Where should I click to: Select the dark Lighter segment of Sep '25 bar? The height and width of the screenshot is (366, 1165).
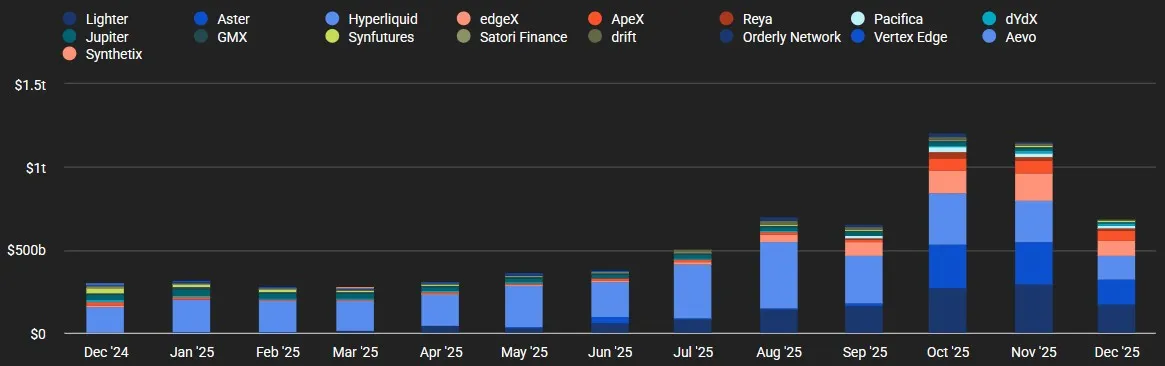coord(863,320)
